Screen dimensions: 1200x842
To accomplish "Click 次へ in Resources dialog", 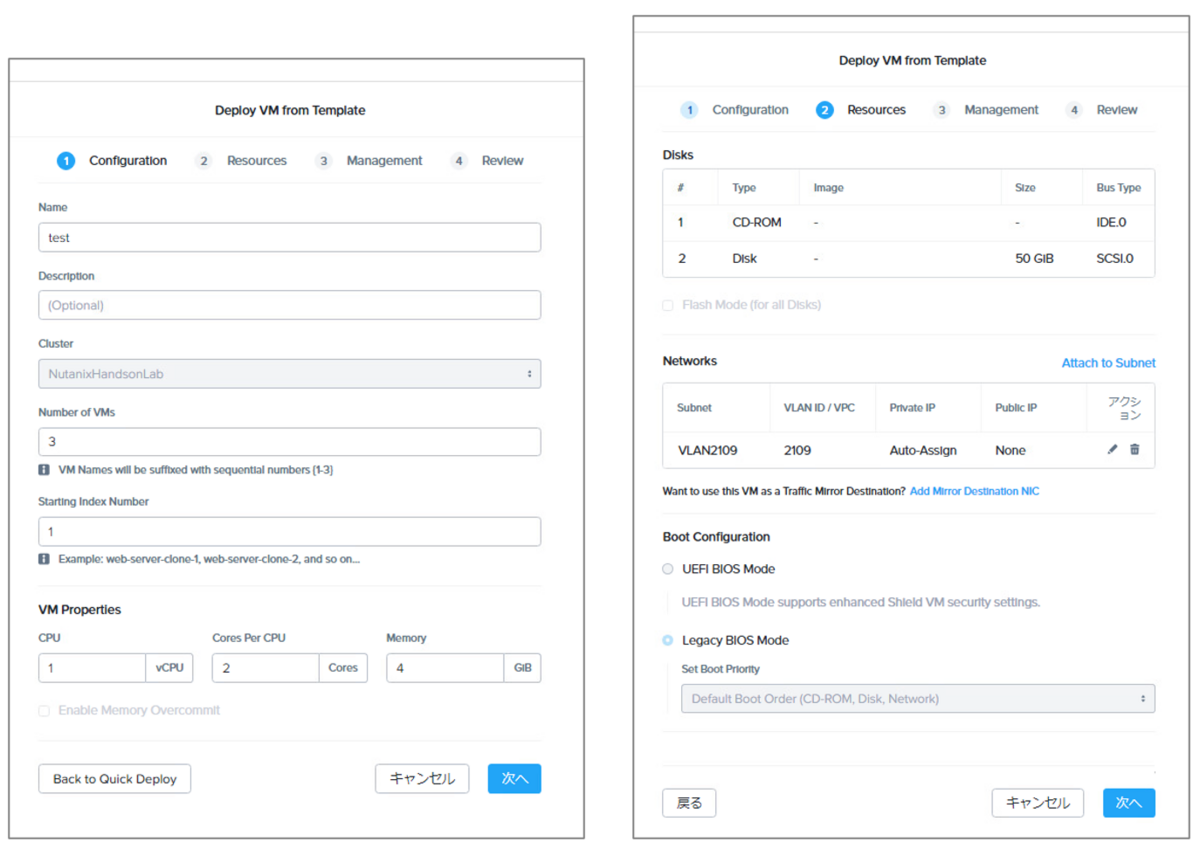I will pos(1129,803).
